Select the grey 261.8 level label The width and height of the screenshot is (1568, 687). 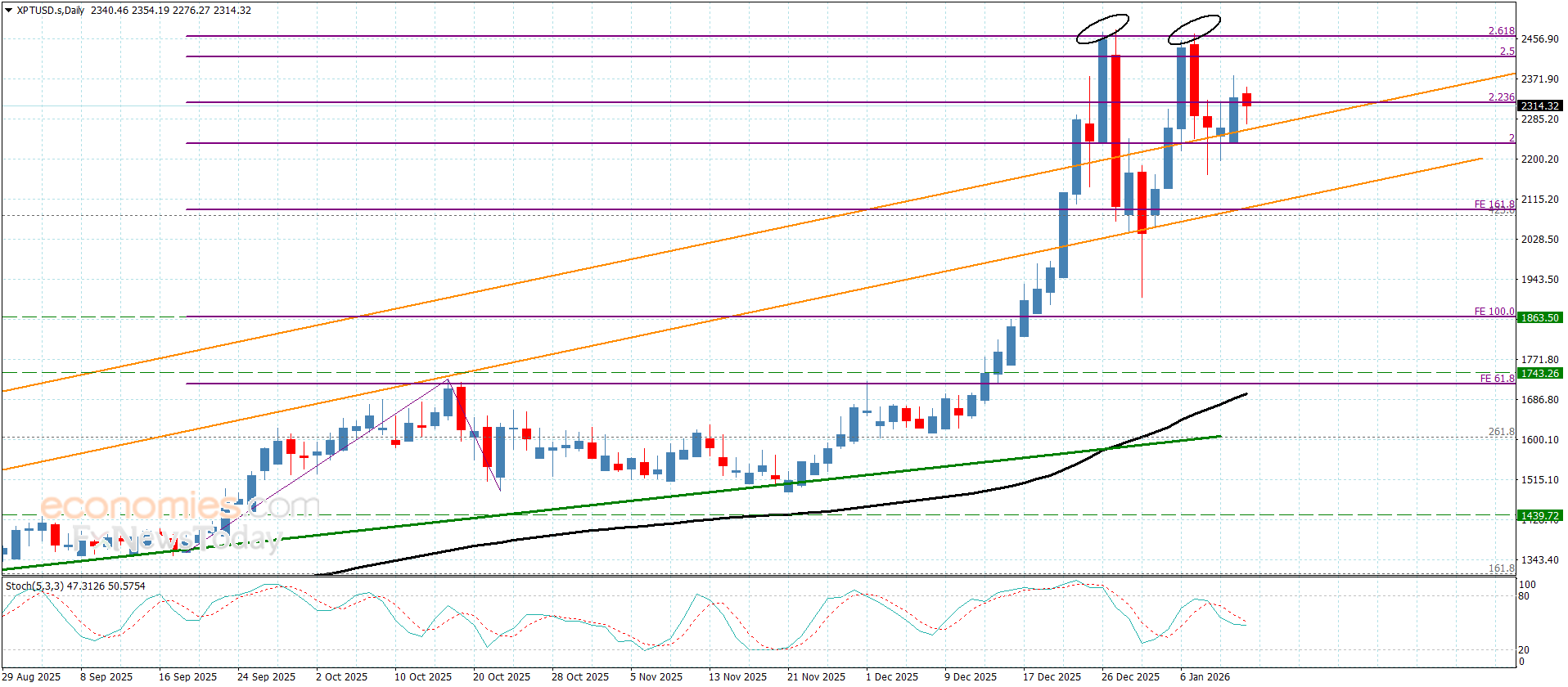[1501, 432]
